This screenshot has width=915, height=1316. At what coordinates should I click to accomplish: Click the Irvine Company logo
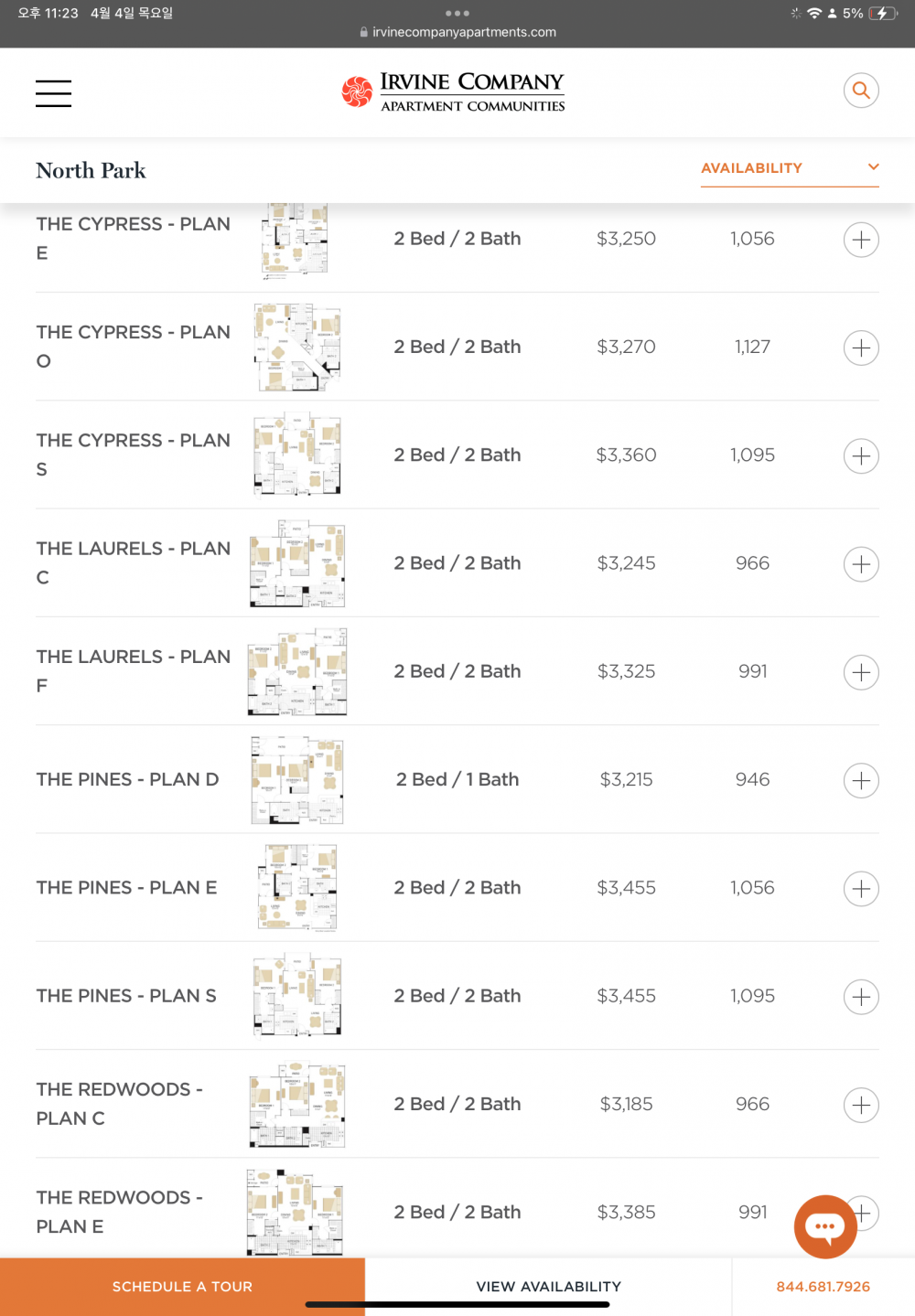(454, 91)
